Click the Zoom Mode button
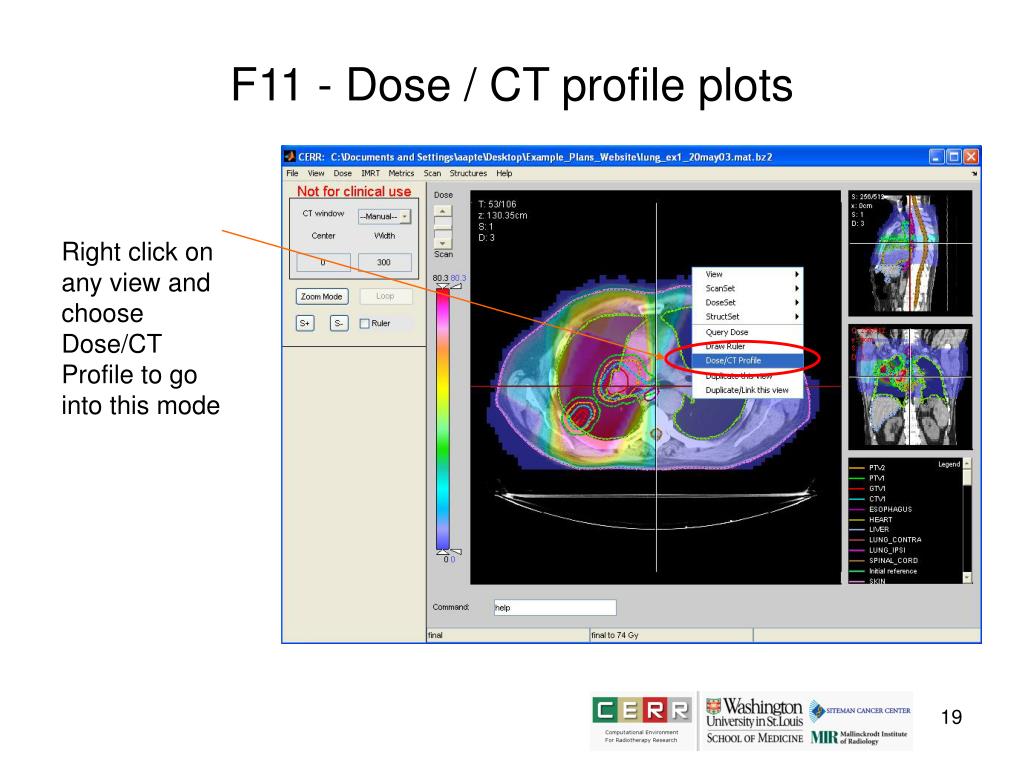Screen dimensions: 1024x768 coord(321,296)
